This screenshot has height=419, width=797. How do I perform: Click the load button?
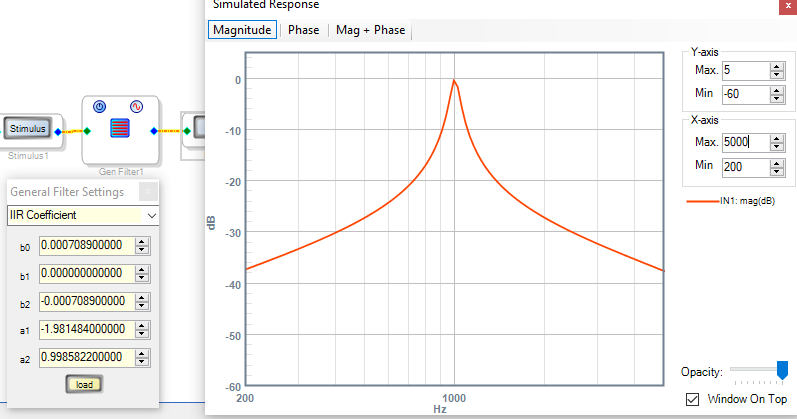pos(84,384)
